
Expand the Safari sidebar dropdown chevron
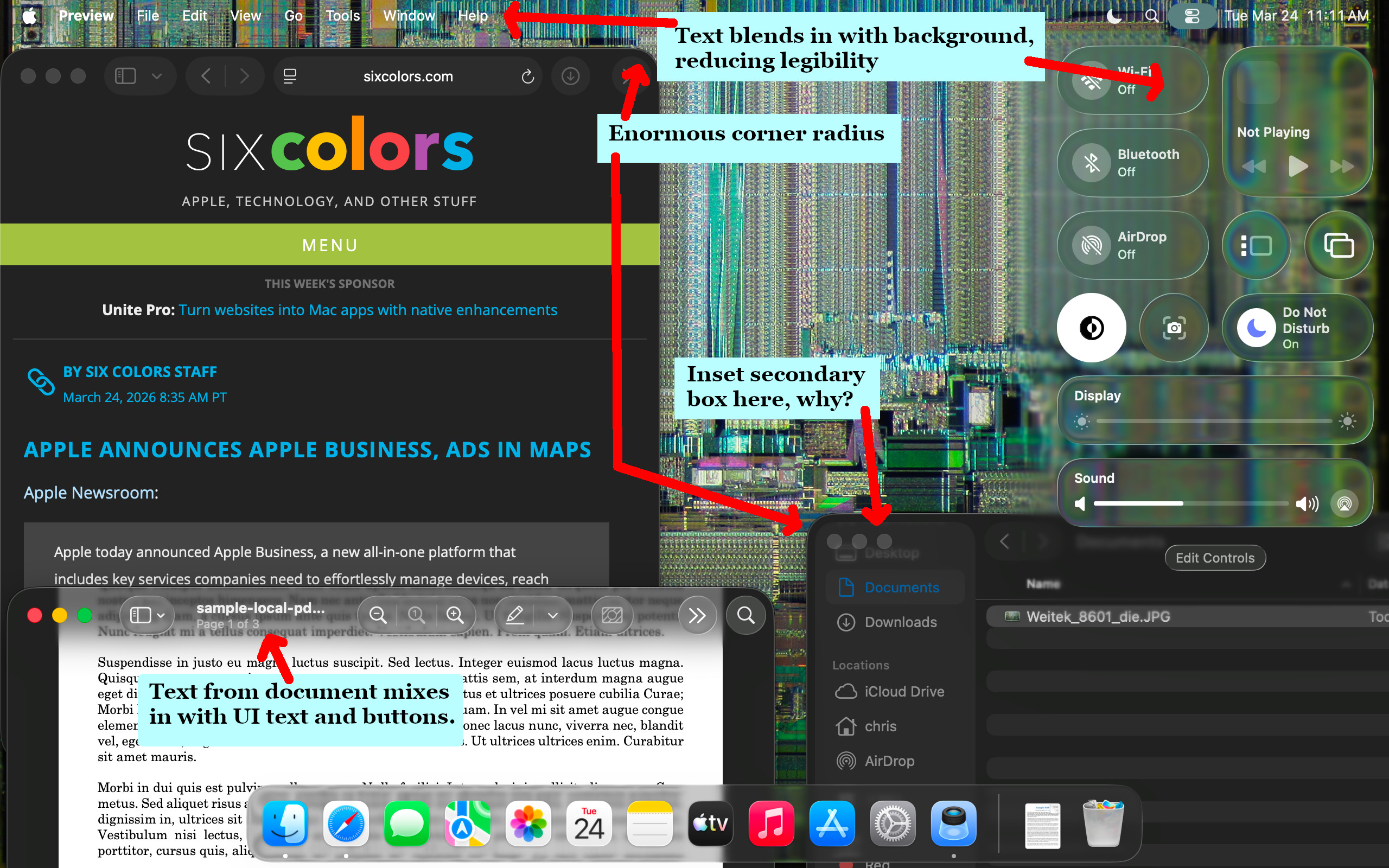157,76
